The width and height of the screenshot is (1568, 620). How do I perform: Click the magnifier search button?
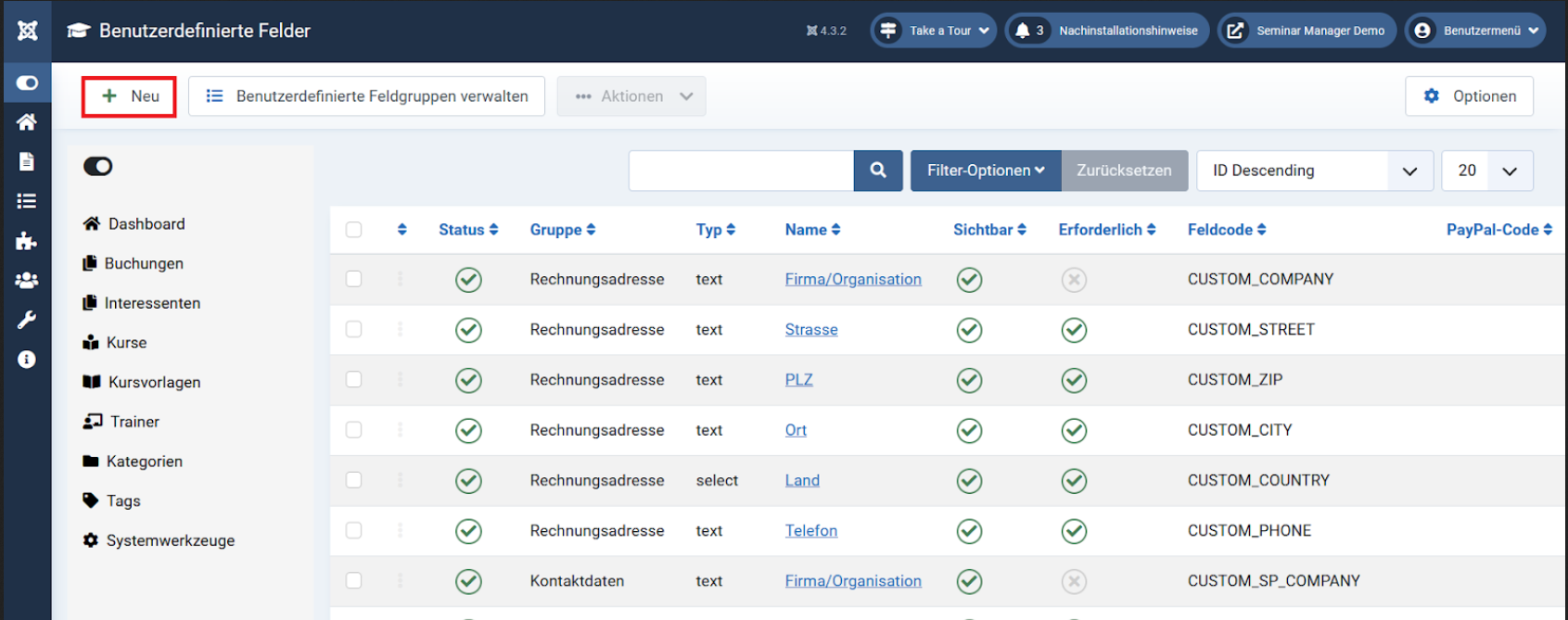point(877,171)
